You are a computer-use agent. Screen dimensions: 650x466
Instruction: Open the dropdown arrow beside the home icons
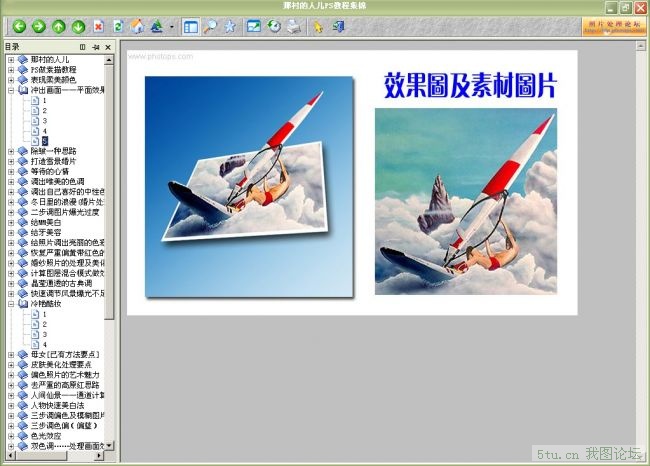[x=171, y=27]
